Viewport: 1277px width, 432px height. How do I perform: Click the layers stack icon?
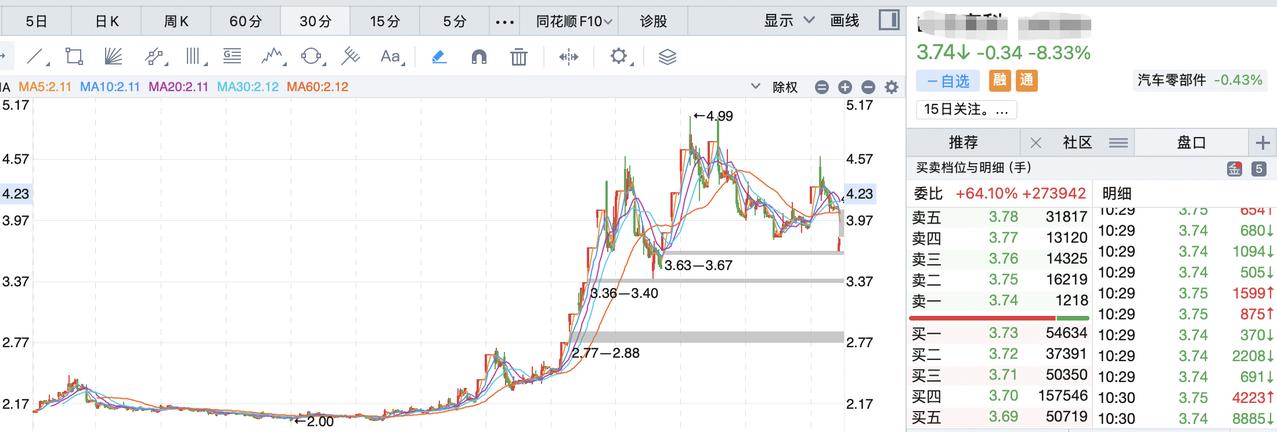point(668,56)
